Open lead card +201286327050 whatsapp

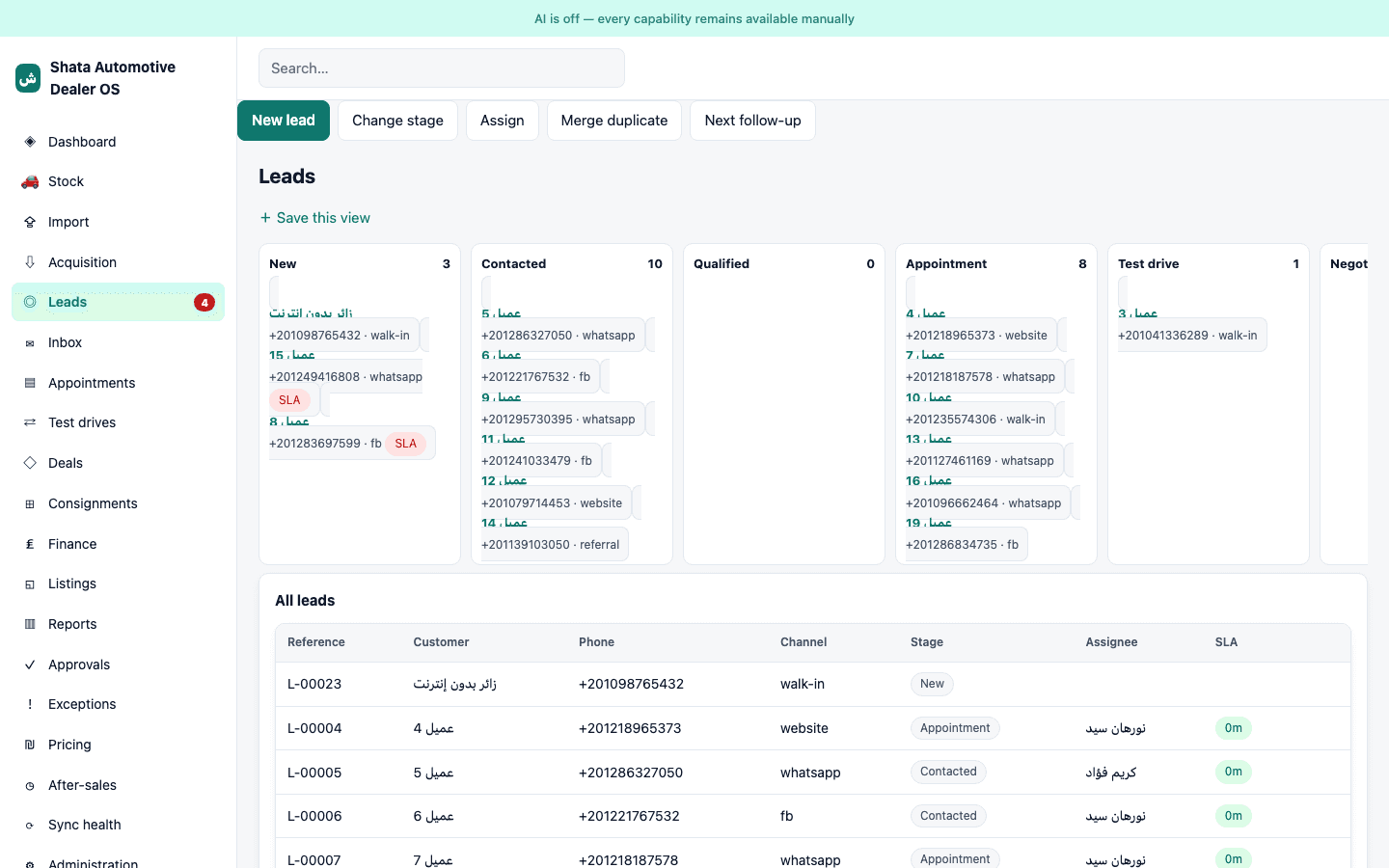pos(563,336)
